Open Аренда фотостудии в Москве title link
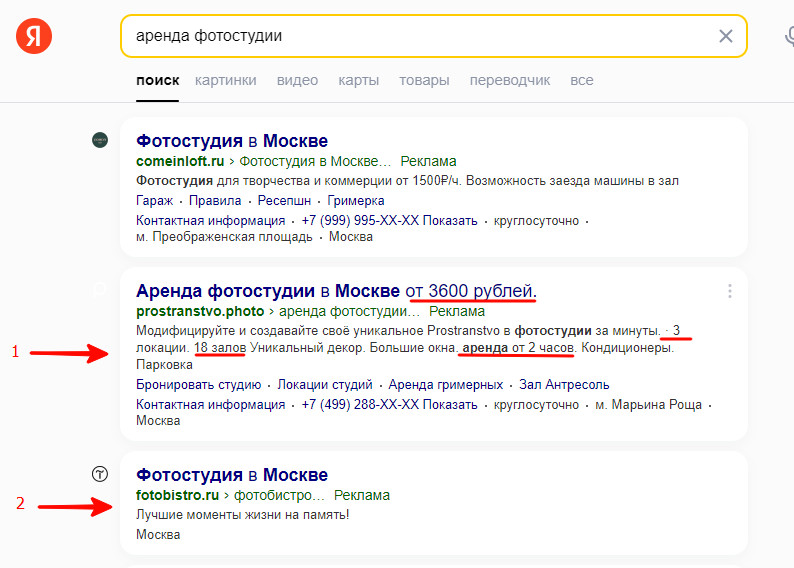The width and height of the screenshot is (794, 568). tap(268, 291)
